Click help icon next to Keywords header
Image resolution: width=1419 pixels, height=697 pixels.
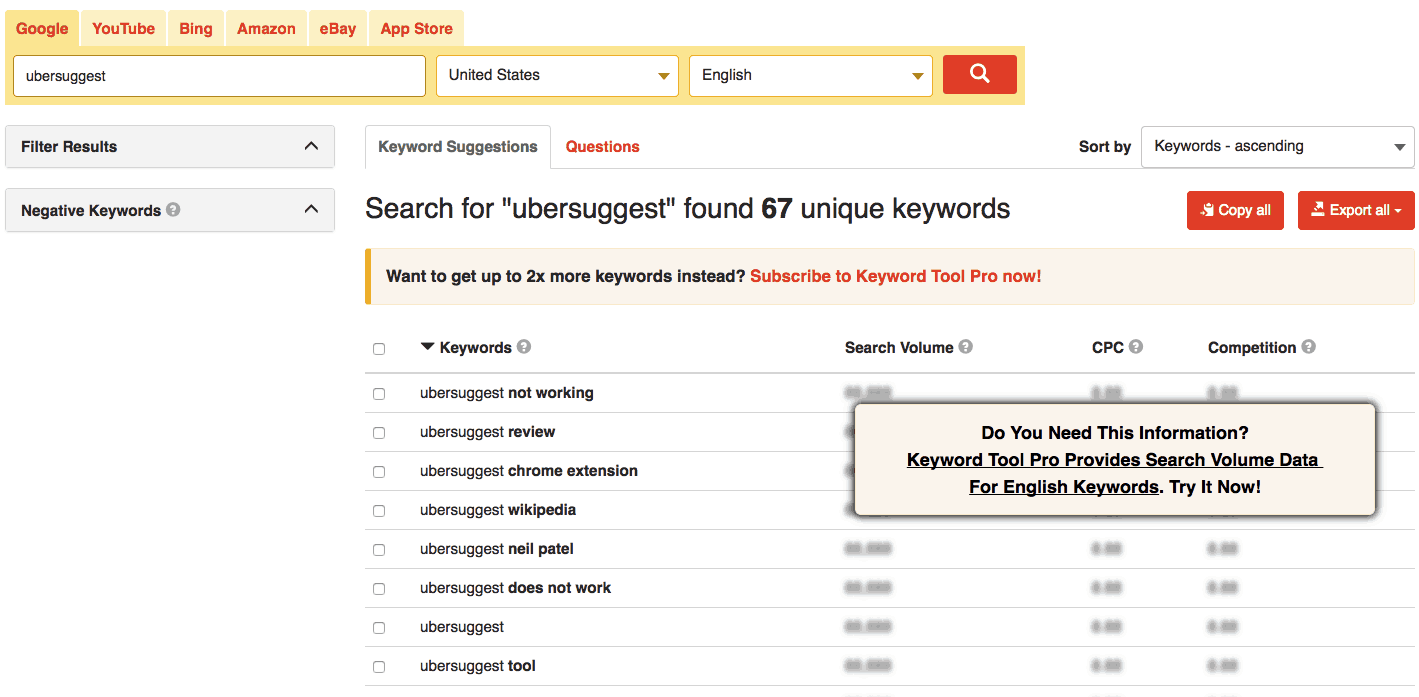pyautogui.click(x=524, y=347)
